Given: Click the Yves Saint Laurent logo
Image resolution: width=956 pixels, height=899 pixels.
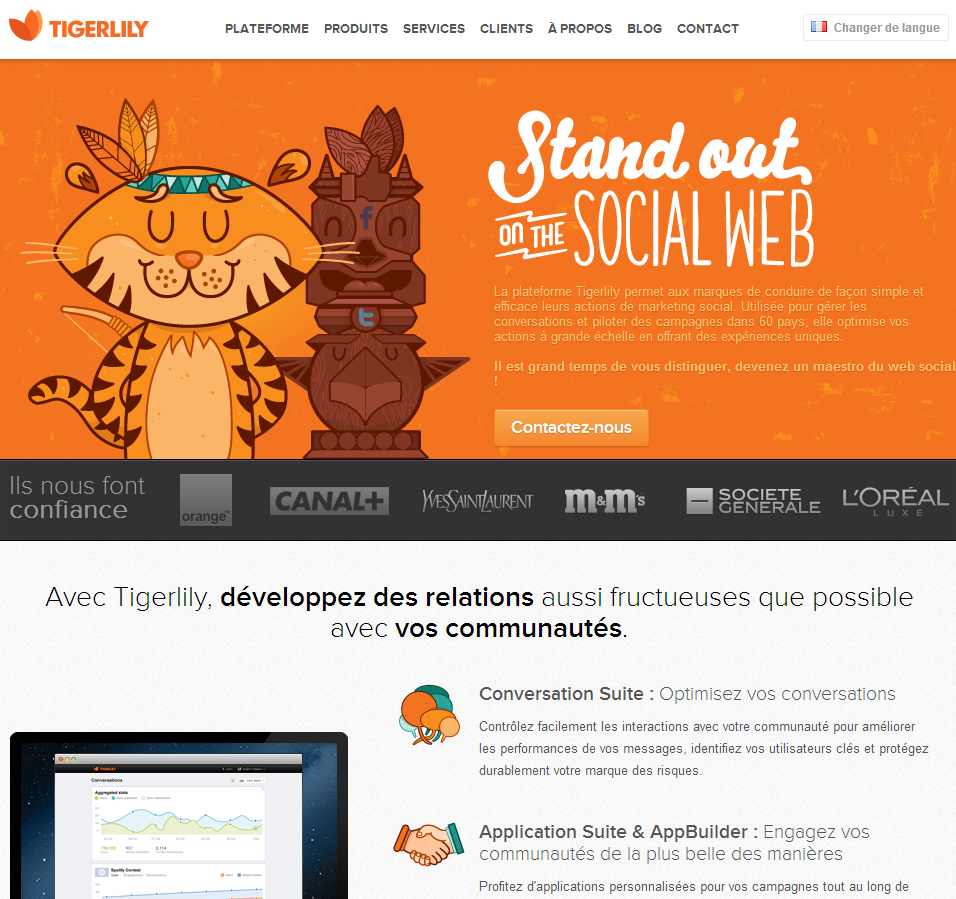Looking at the screenshot, I should coord(477,501).
